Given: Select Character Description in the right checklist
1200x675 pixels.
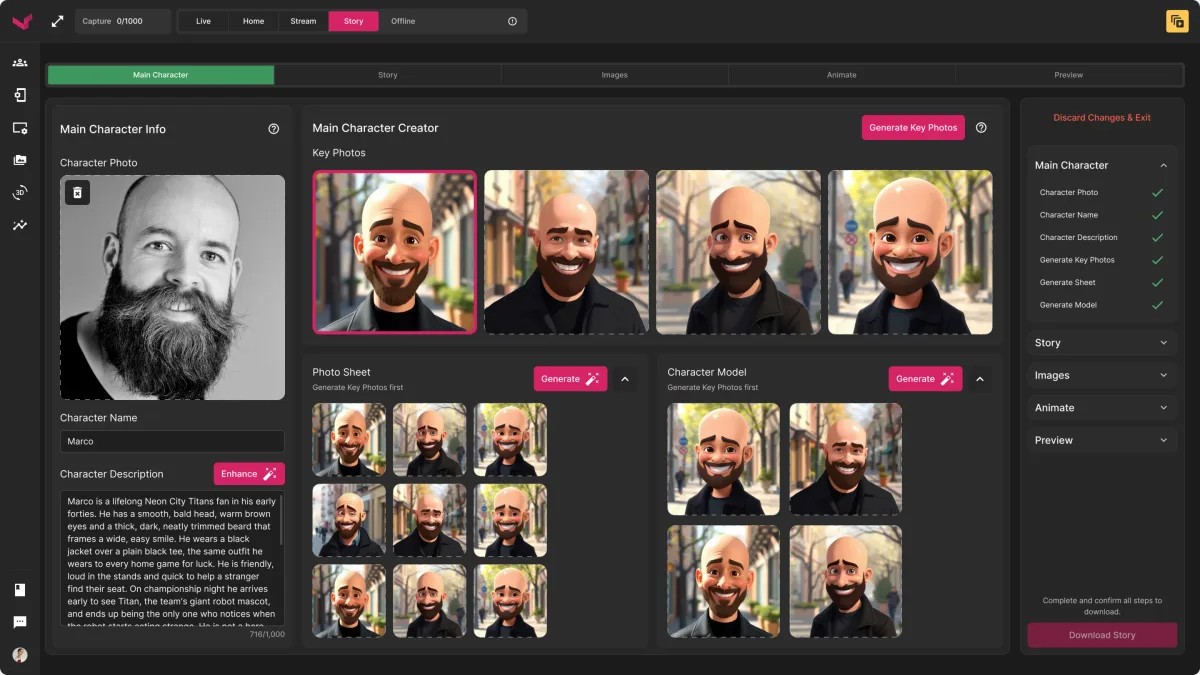Looking at the screenshot, I should 1078,237.
